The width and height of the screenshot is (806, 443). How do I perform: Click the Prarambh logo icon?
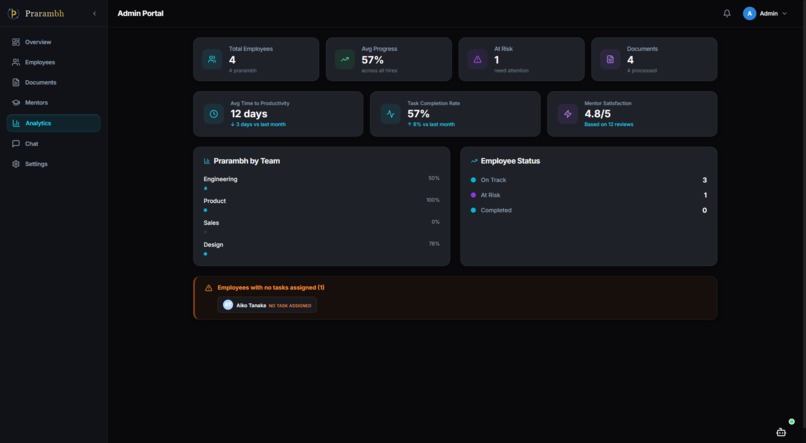[x=13, y=13]
